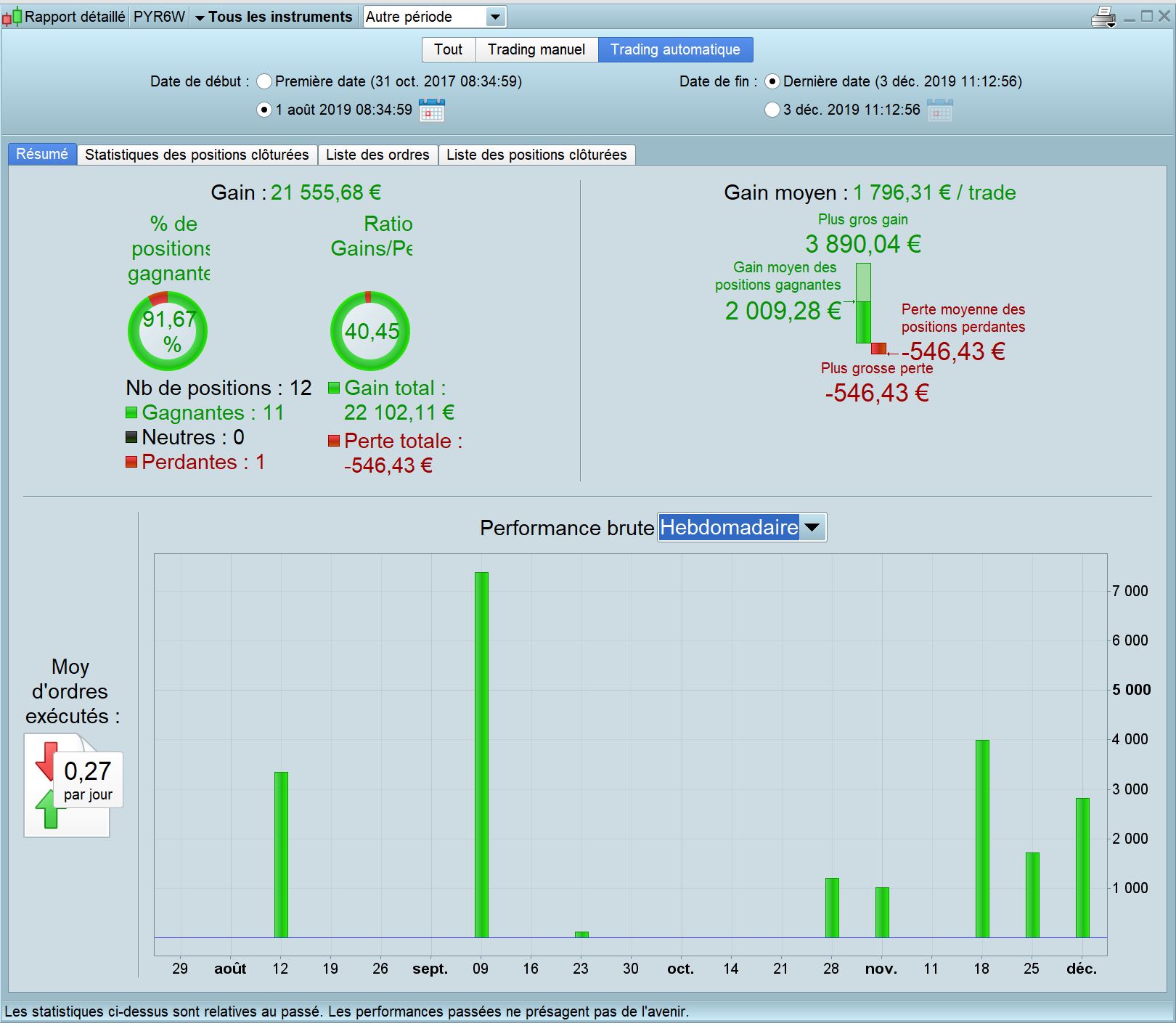1176x1026 pixels.
Task: Click the Tout filter button
Action: pos(448,49)
